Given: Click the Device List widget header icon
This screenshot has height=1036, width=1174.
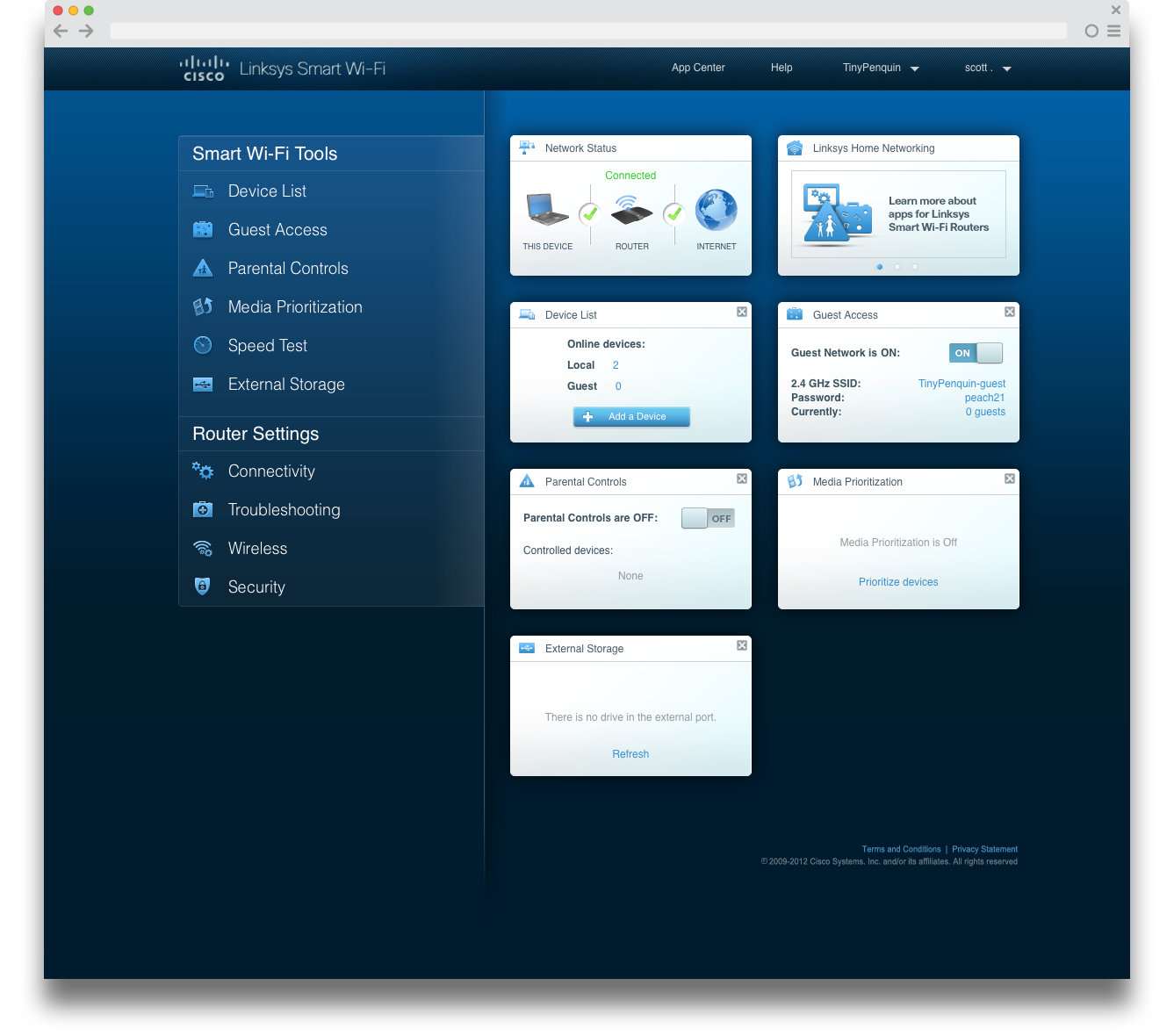Looking at the screenshot, I should tap(527, 314).
